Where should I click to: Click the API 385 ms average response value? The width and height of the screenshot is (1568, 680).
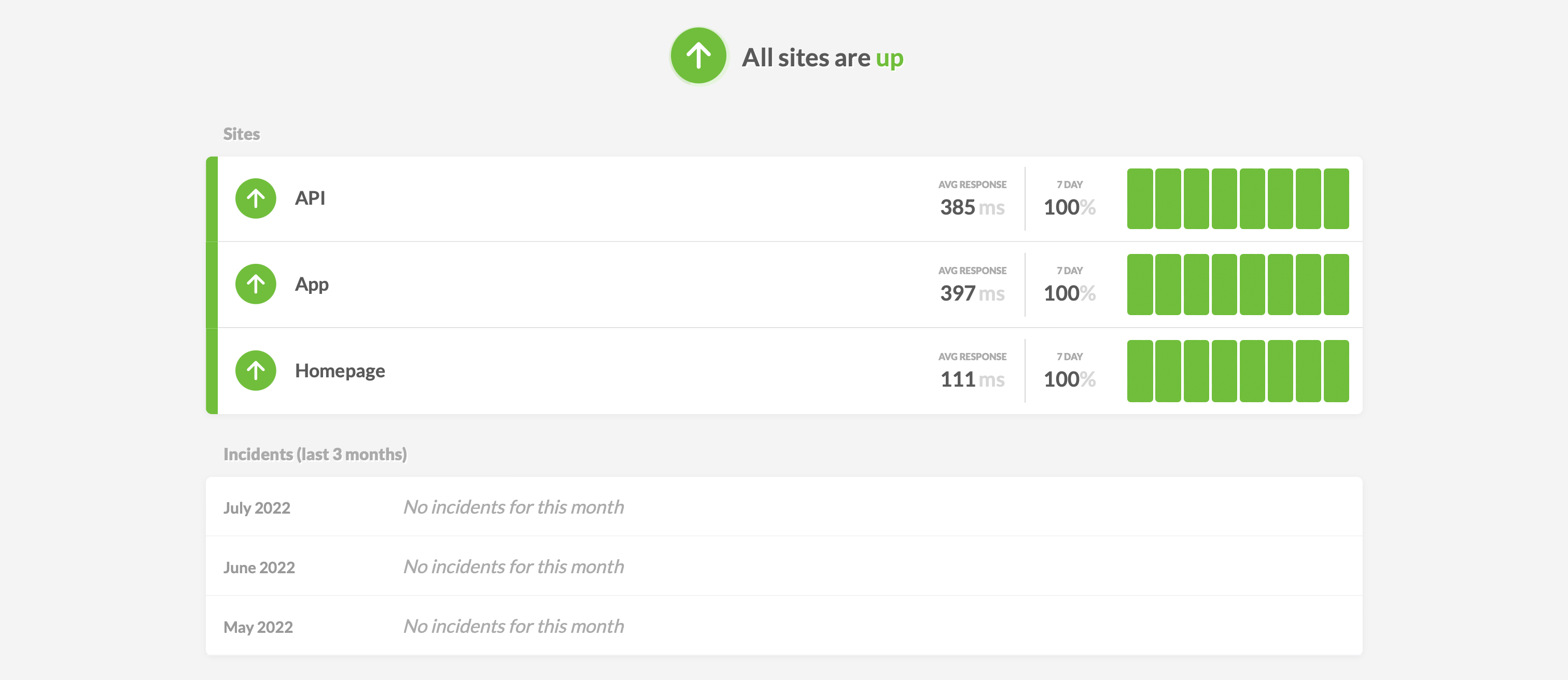(972, 207)
